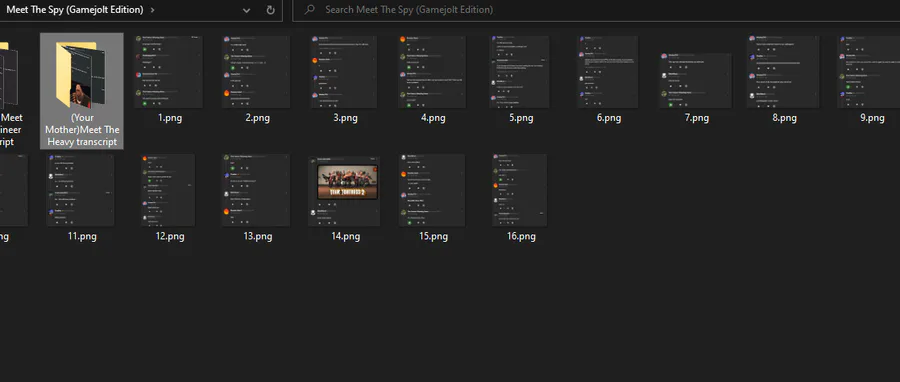This screenshot has height=382, width=900.
Task: Pick the 6.png file
Action: click(609, 80)
